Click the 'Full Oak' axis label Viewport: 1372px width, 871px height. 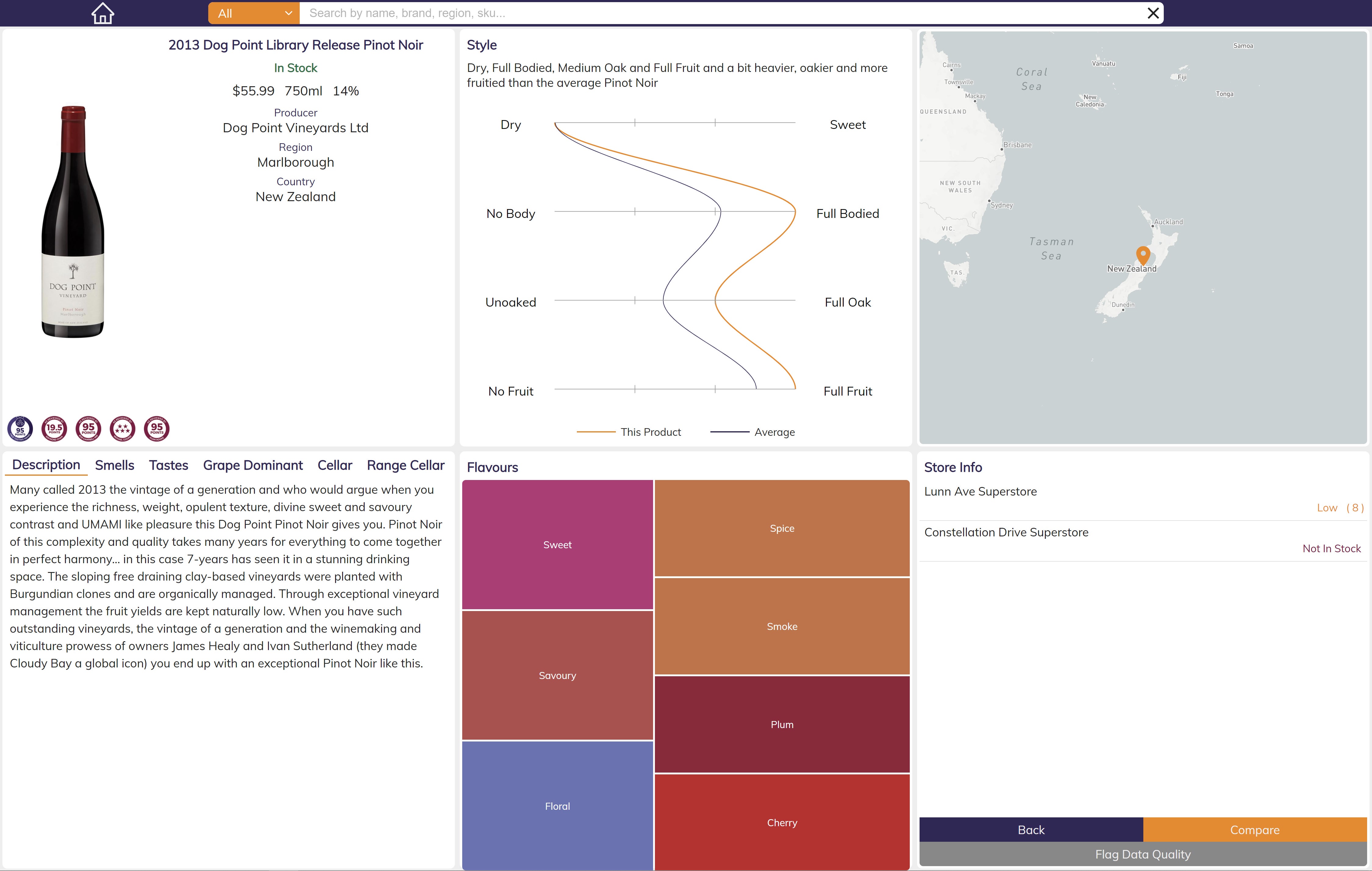click(847, 303)
